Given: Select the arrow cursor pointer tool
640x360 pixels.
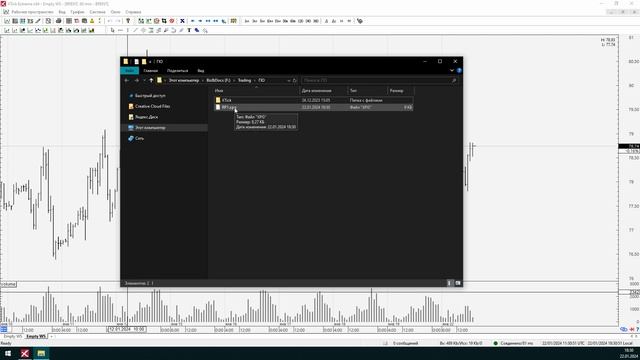Looking at the screenshot, I should tap(113, 30).
